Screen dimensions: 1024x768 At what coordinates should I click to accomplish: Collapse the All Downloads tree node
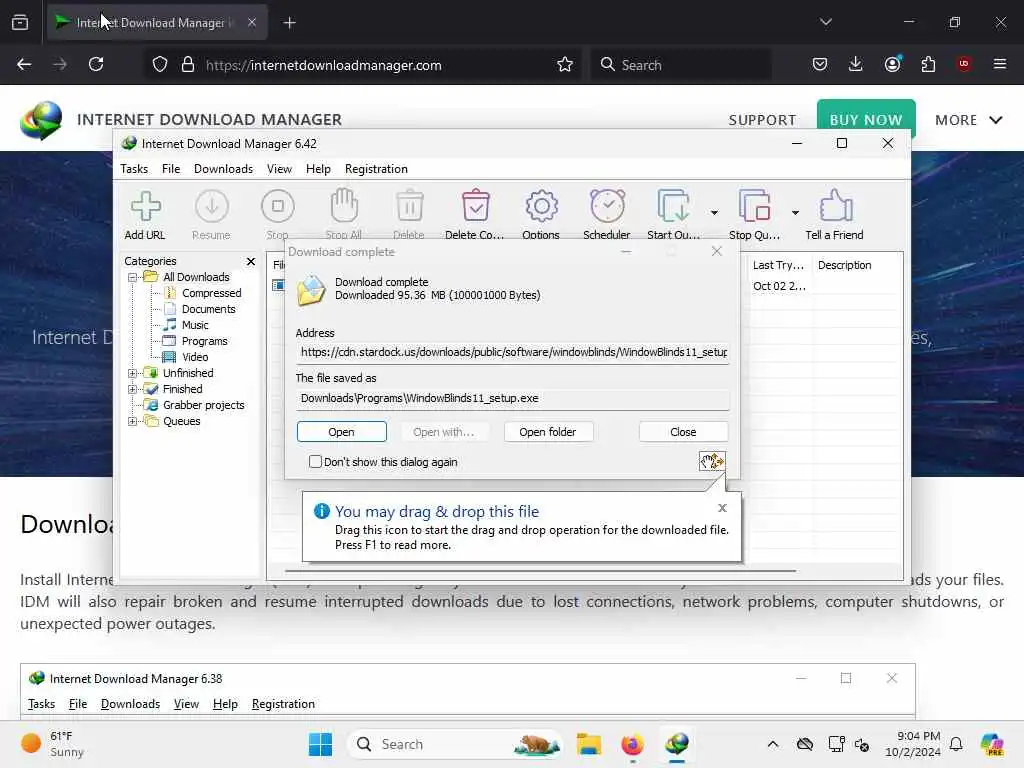(x=133, y=277)
